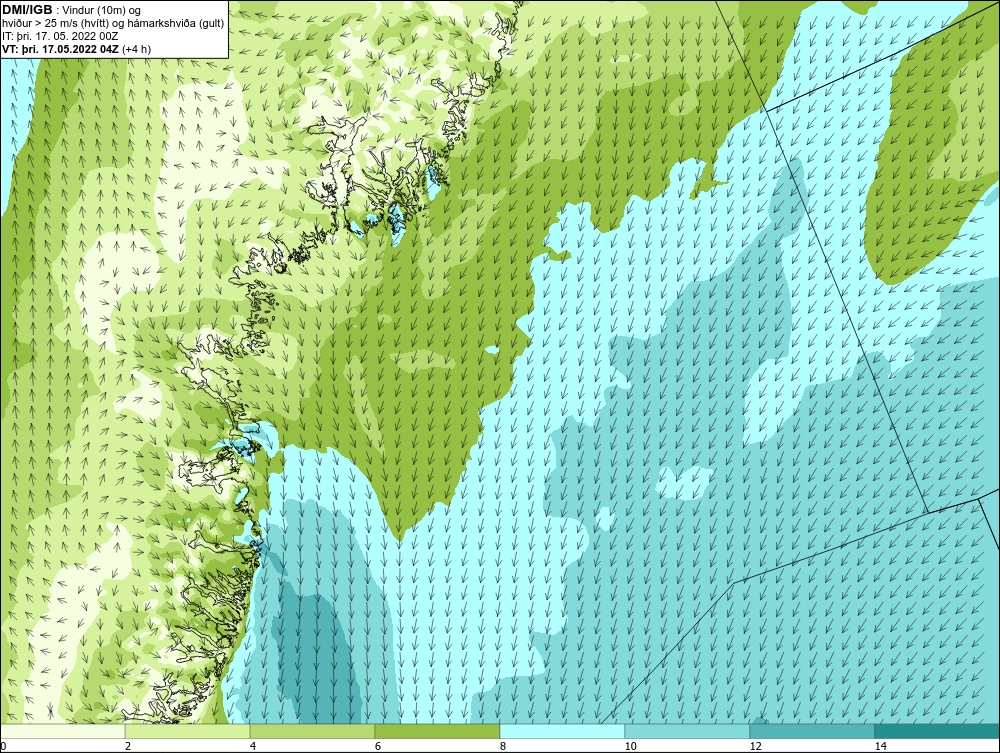Click the 6–8 m/s olive green legend swatch
This screenshot has height=753, width=1000.
pos(438,731)
